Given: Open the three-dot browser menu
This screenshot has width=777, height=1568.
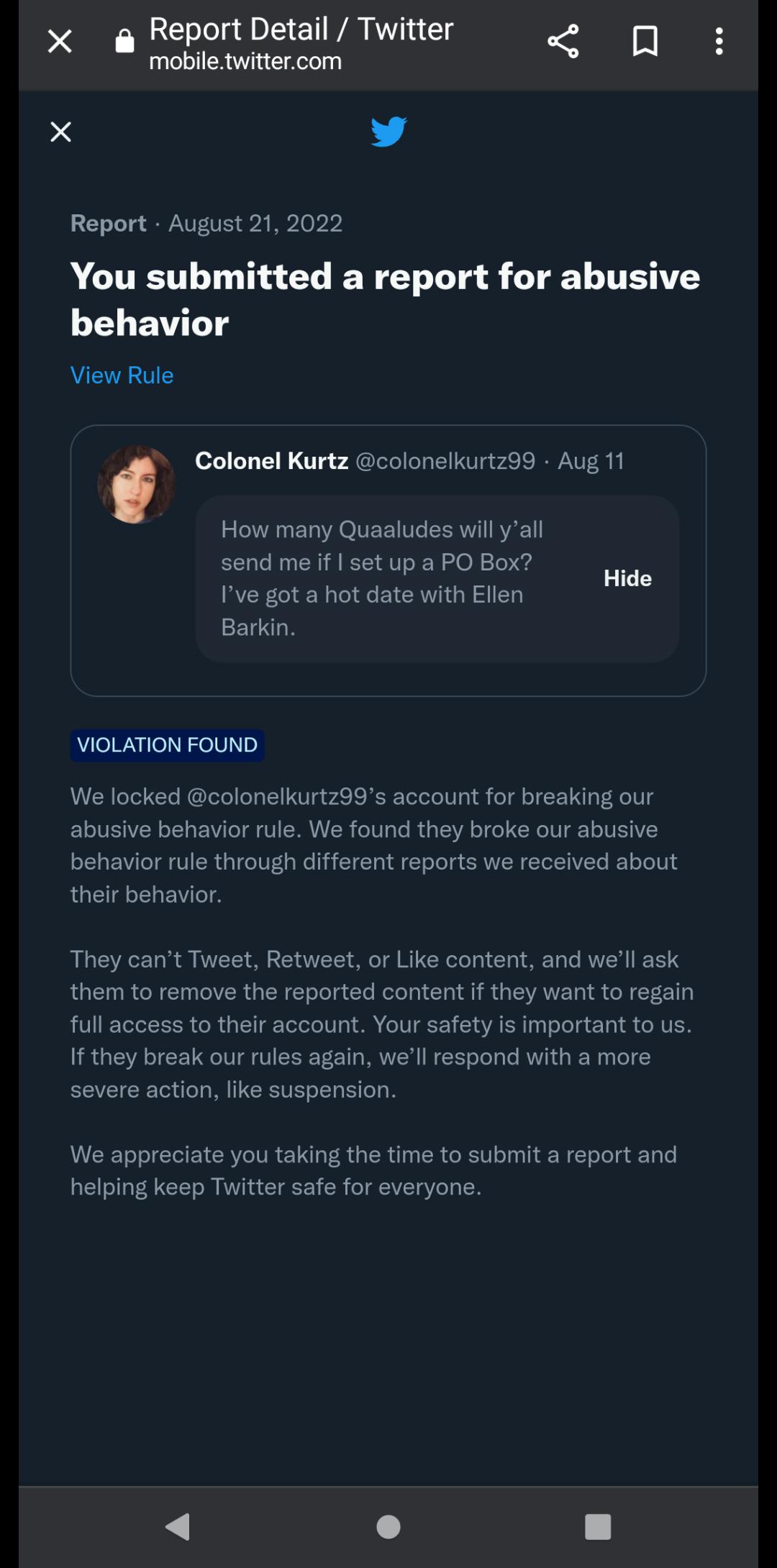Looking at the screenshot, I should (719, 42).
